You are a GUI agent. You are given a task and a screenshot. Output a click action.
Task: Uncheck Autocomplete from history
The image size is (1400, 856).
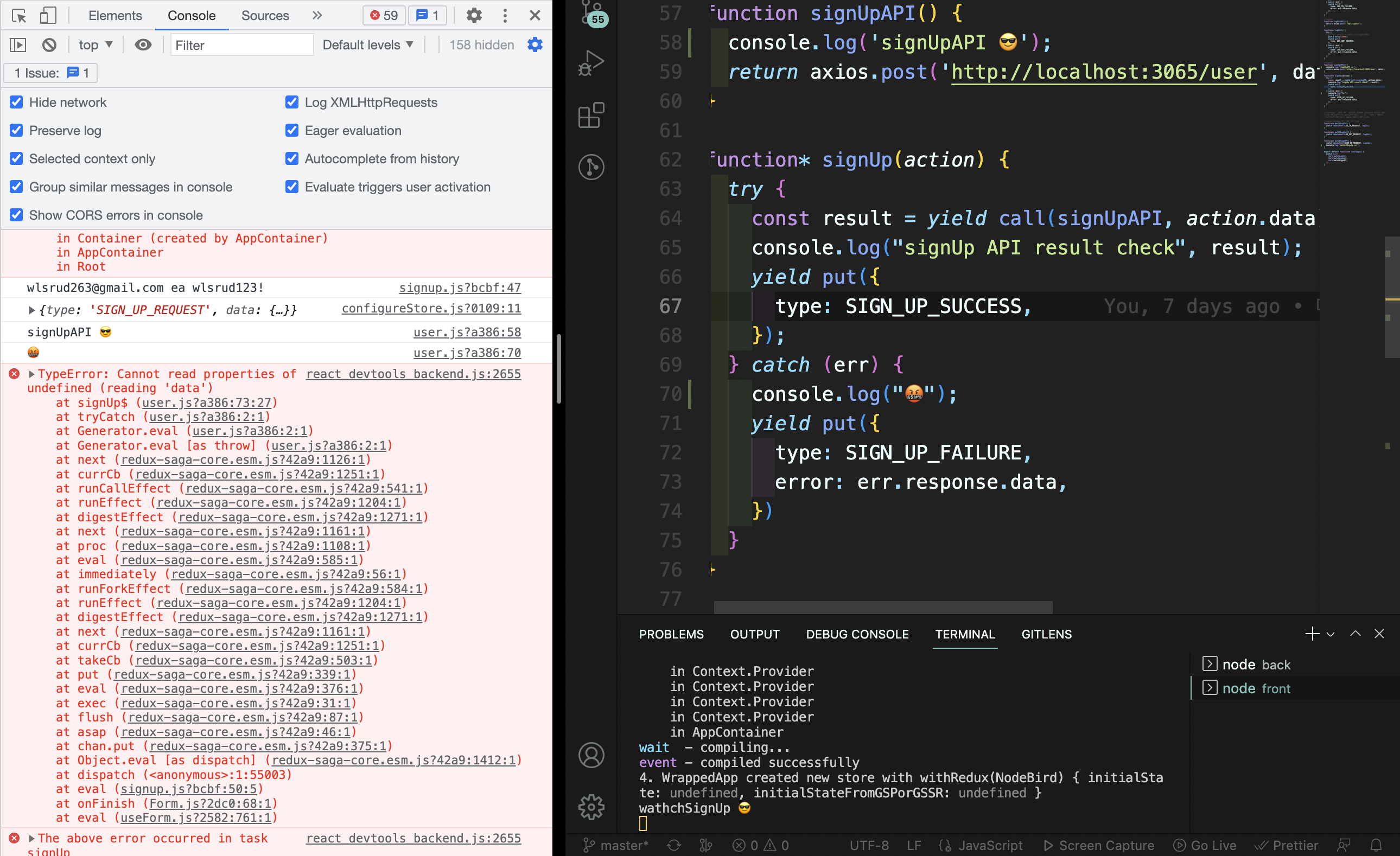coord(292,159)
